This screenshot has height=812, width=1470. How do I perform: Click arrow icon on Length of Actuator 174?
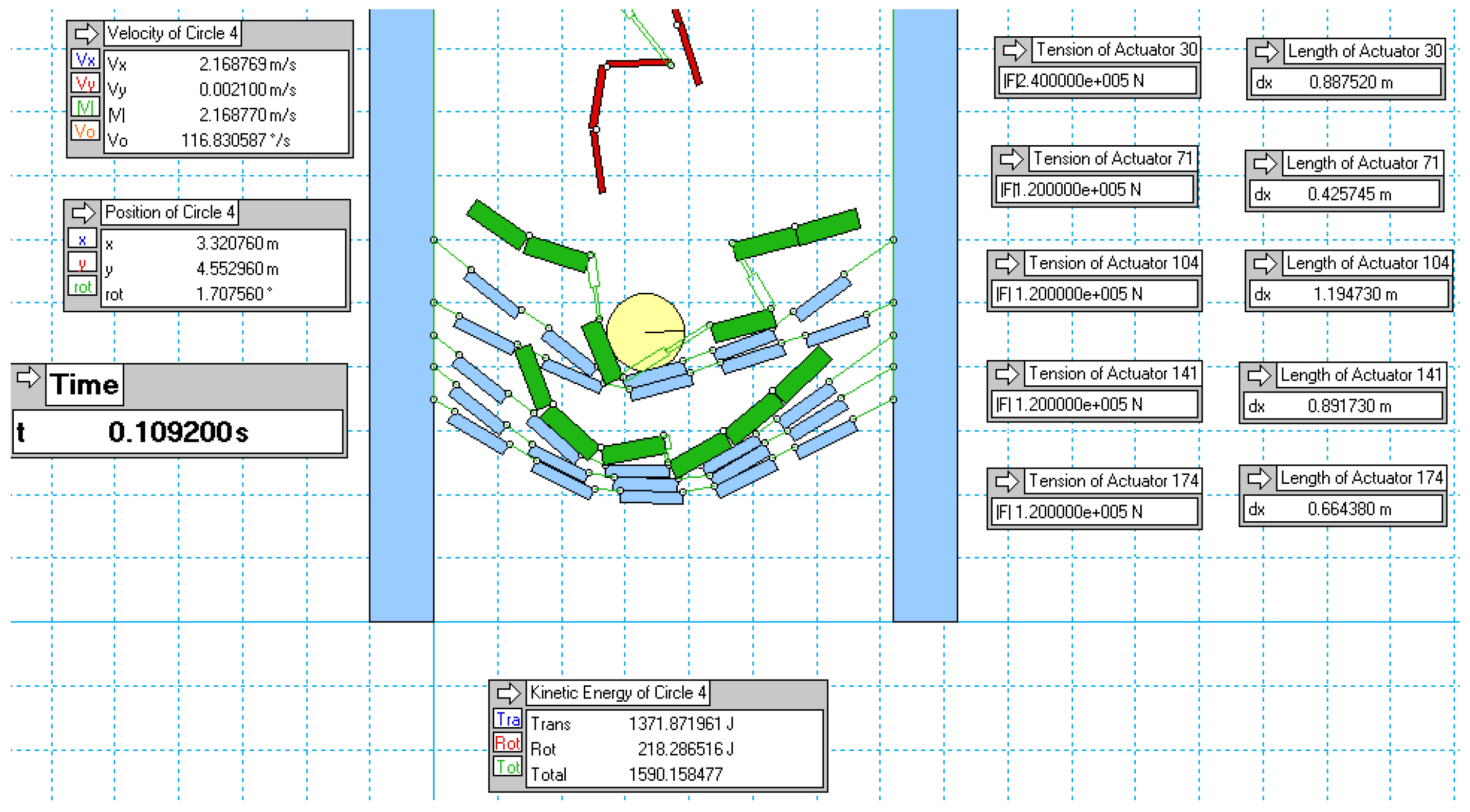point(1258,478)
